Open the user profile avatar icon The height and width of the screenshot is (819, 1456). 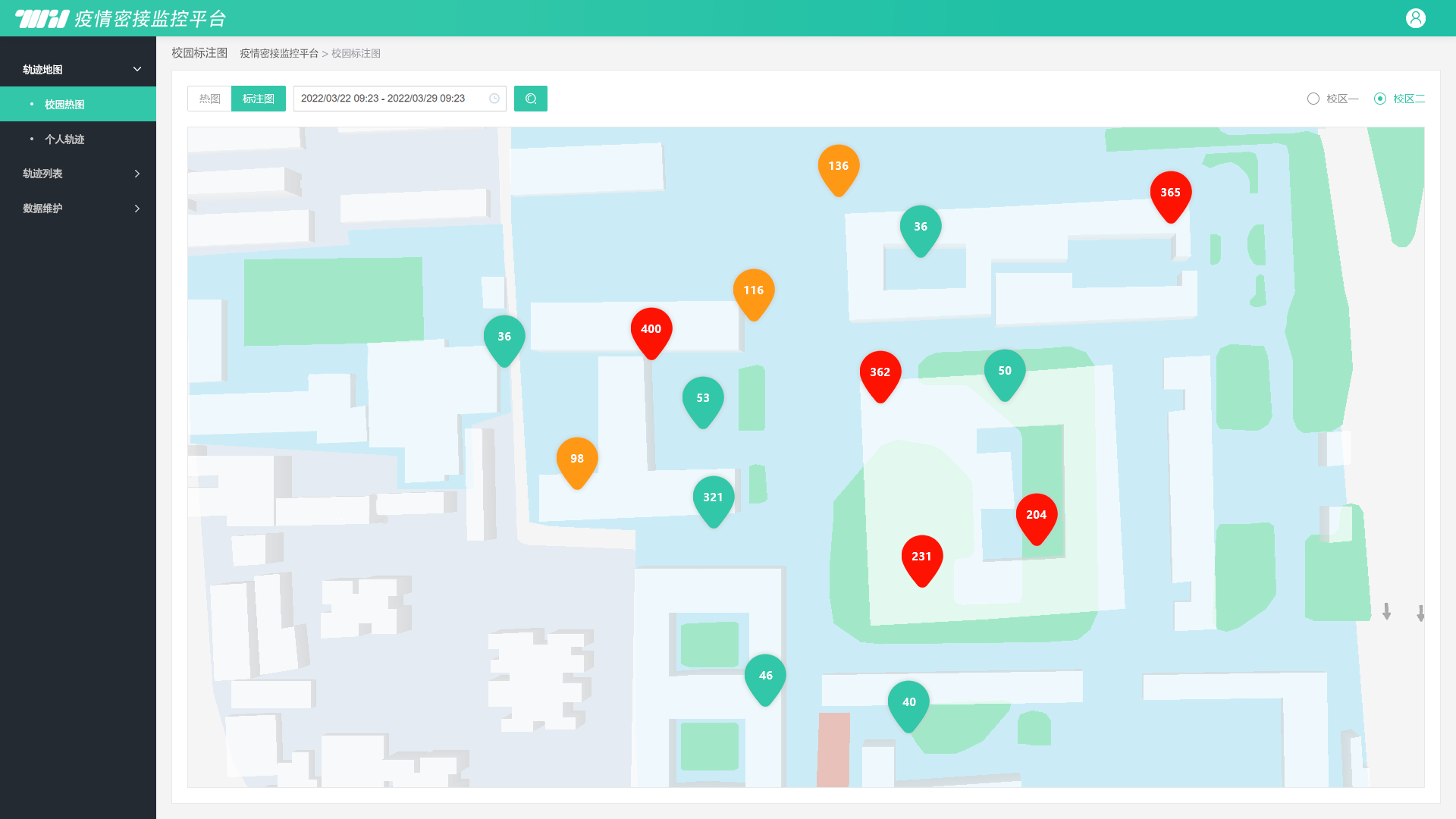(1415, 18)
